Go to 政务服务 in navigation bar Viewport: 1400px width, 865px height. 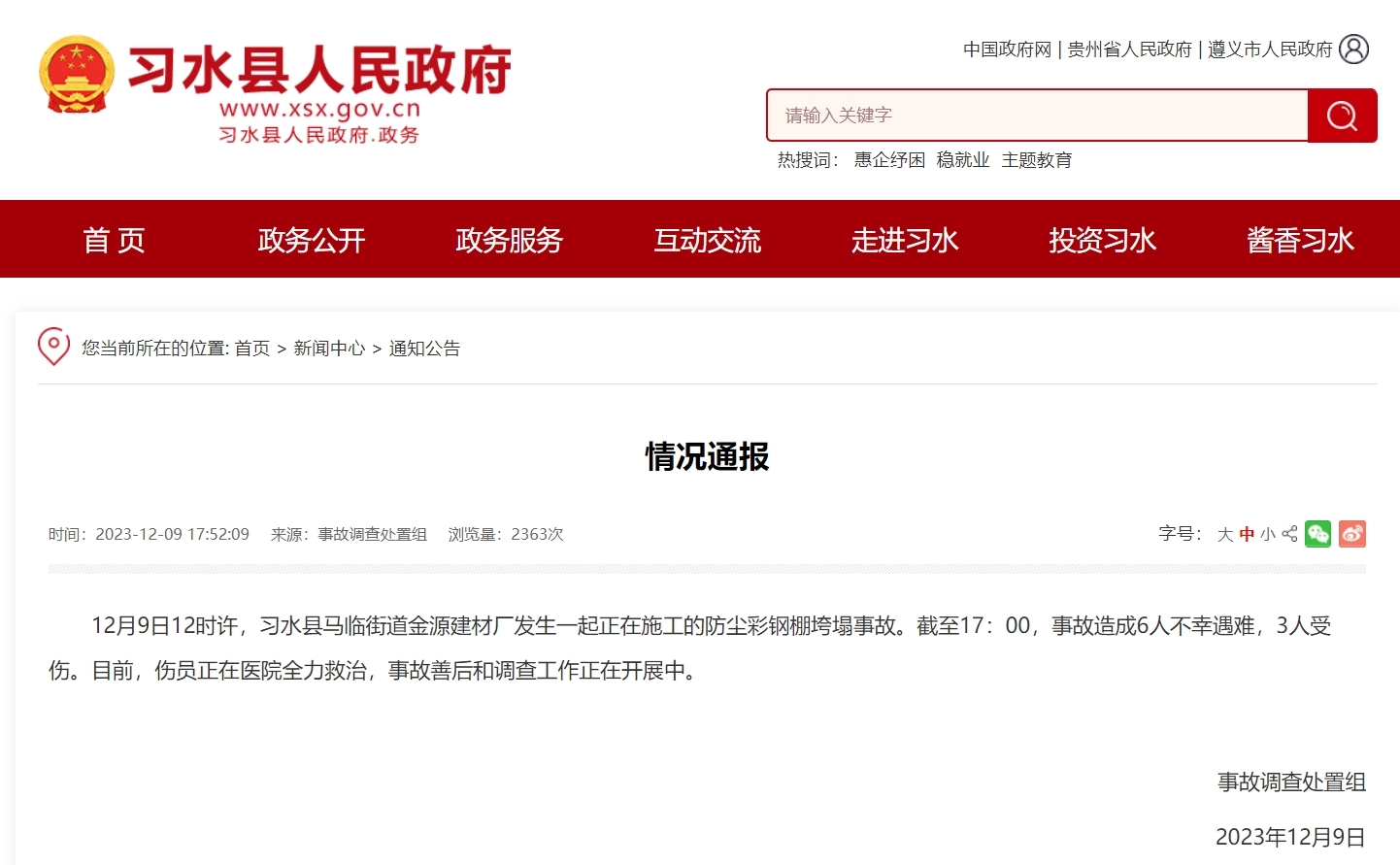click(x=510, y=240)
